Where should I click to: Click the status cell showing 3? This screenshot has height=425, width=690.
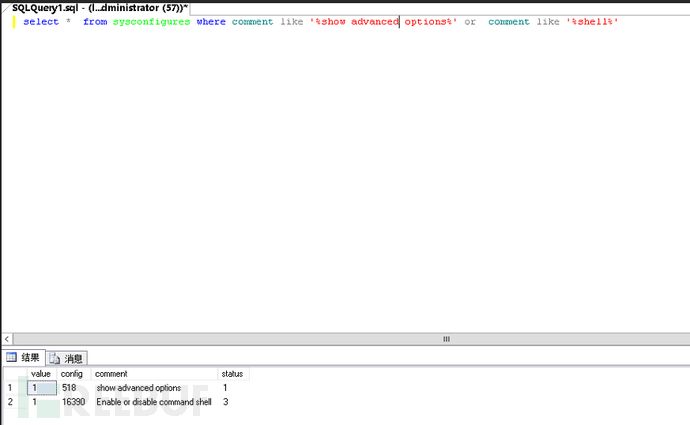(x=233, y=402)
